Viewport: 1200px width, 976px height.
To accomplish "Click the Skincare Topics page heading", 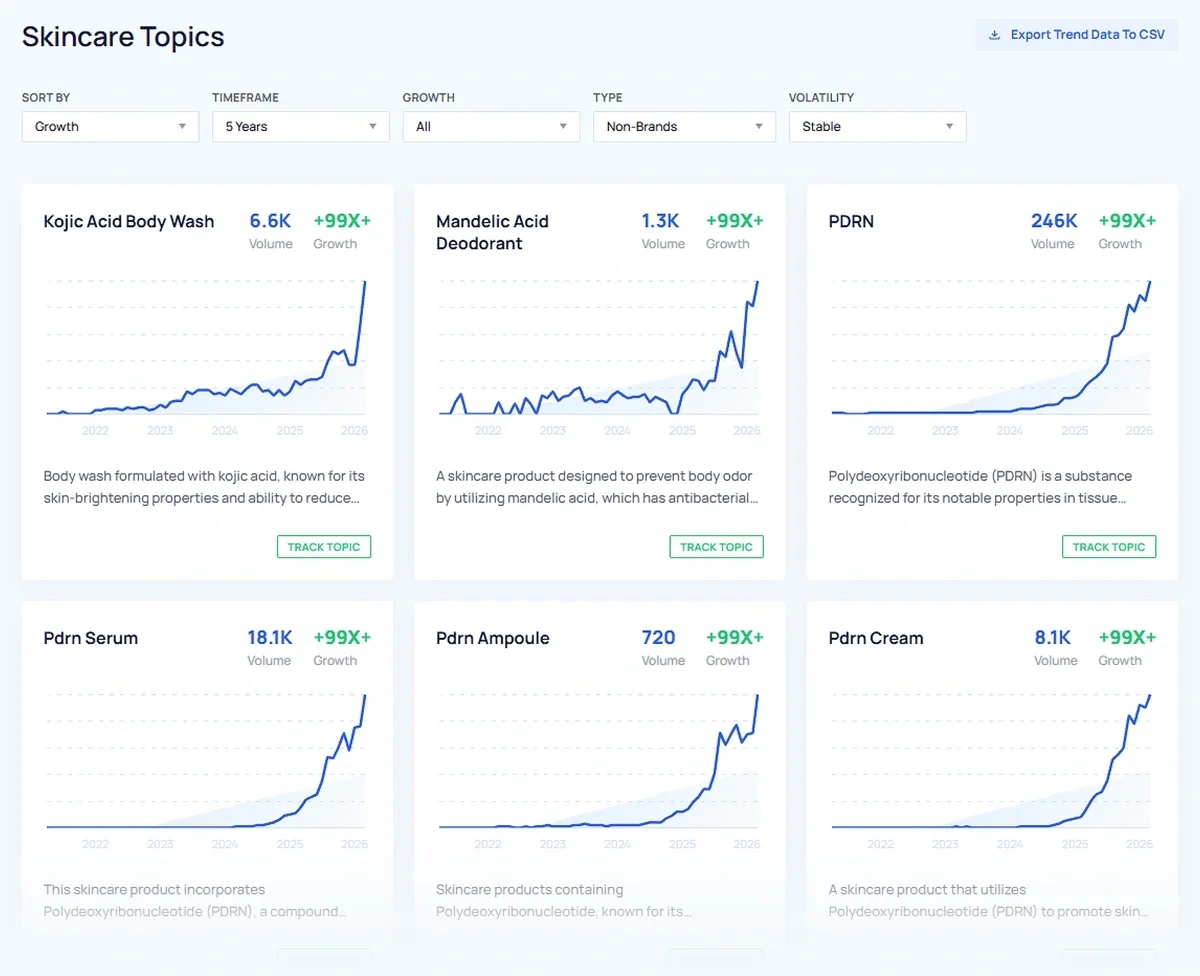I will [x=122, y=36].
